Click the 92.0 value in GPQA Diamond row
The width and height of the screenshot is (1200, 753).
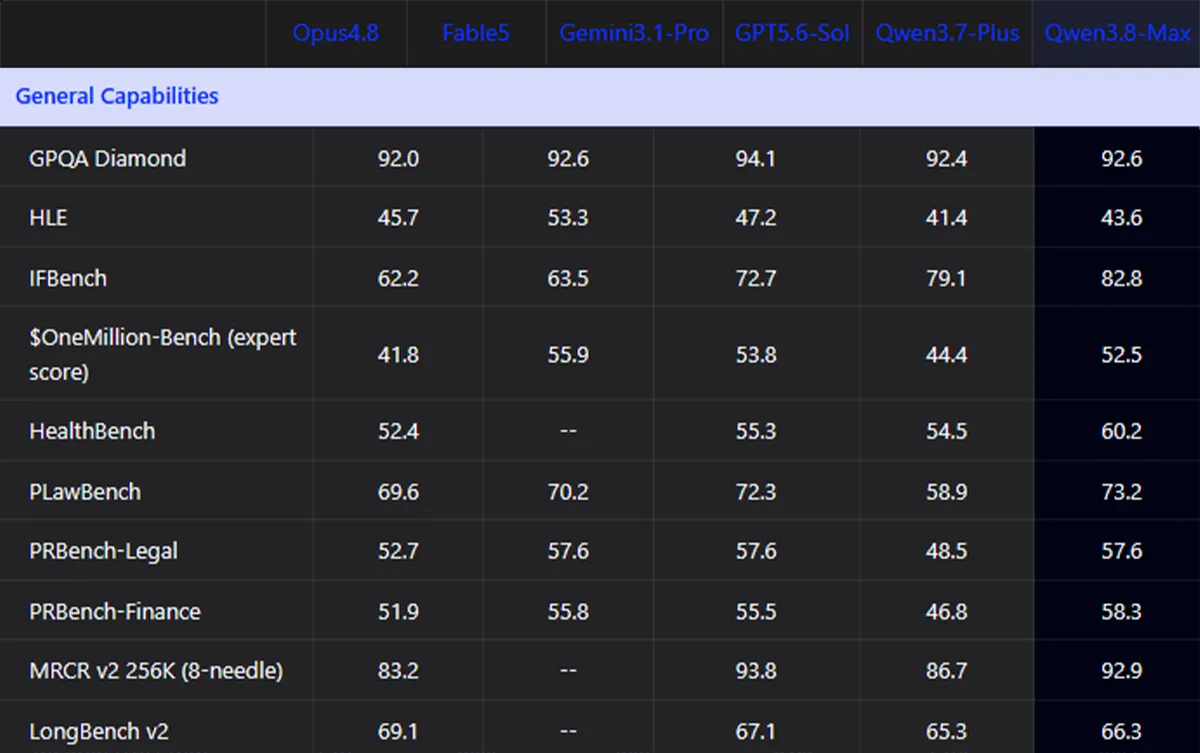coord(398,158)
